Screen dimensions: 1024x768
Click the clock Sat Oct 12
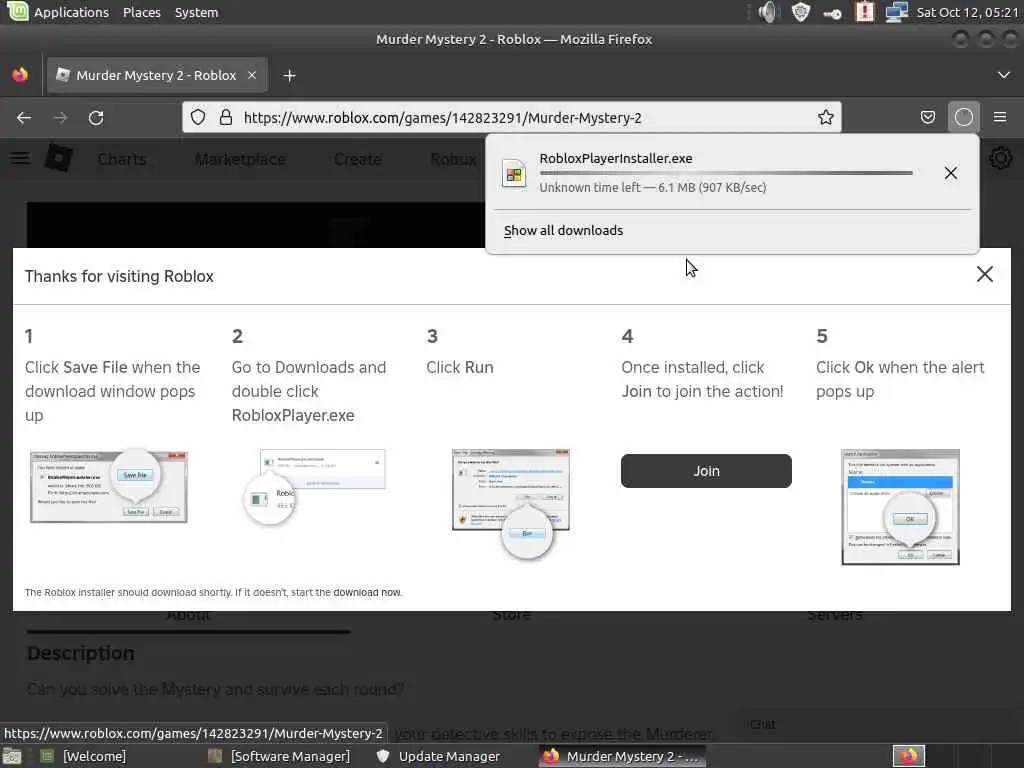tap(967, 12)
